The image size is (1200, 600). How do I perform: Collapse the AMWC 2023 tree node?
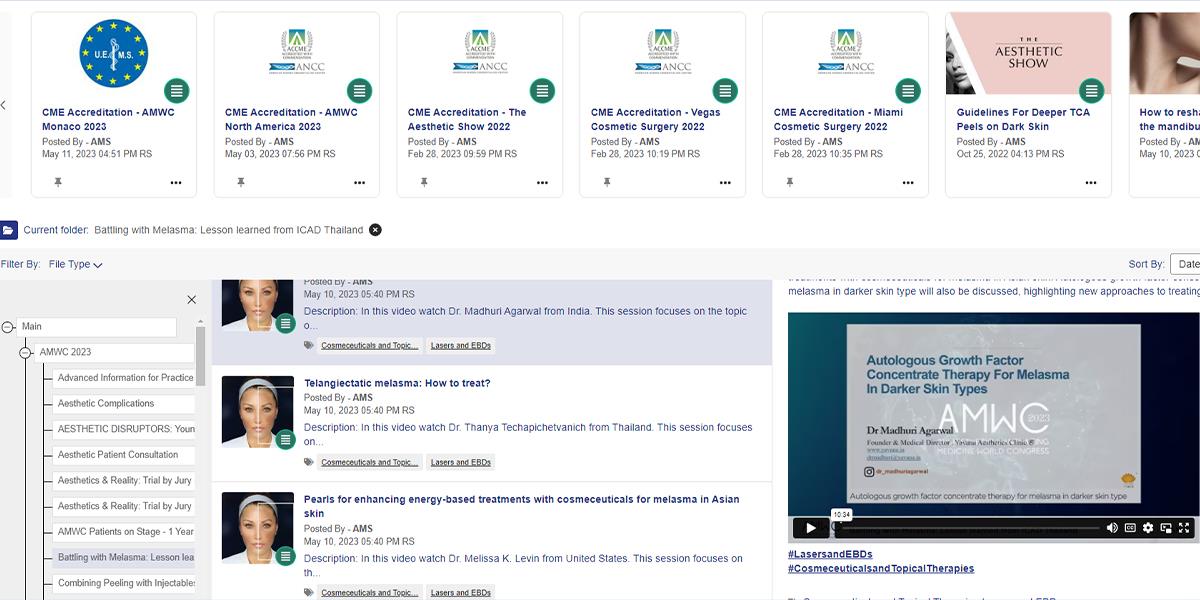[x=26, y=353]
